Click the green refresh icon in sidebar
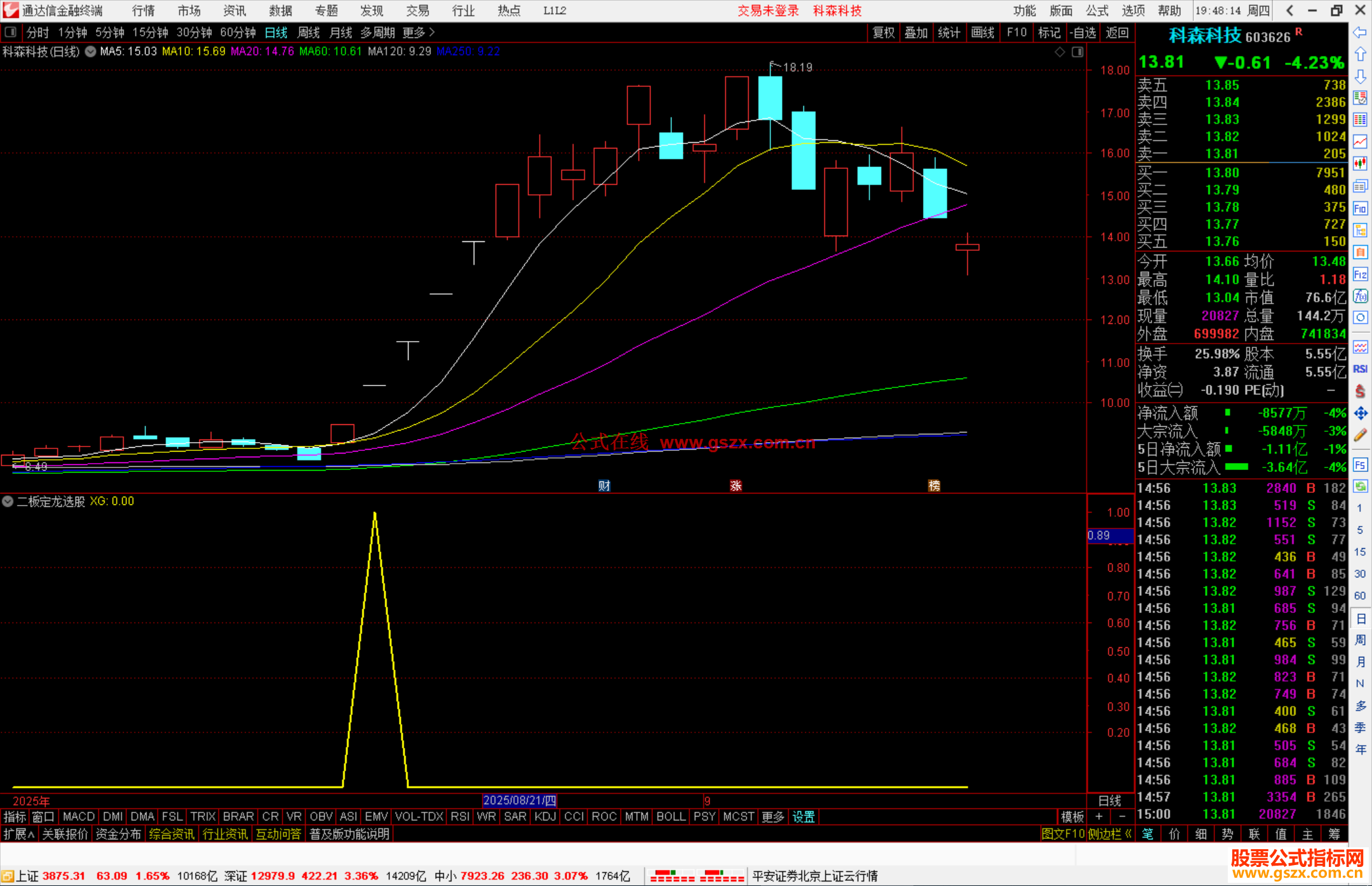 pos(1360,487)
